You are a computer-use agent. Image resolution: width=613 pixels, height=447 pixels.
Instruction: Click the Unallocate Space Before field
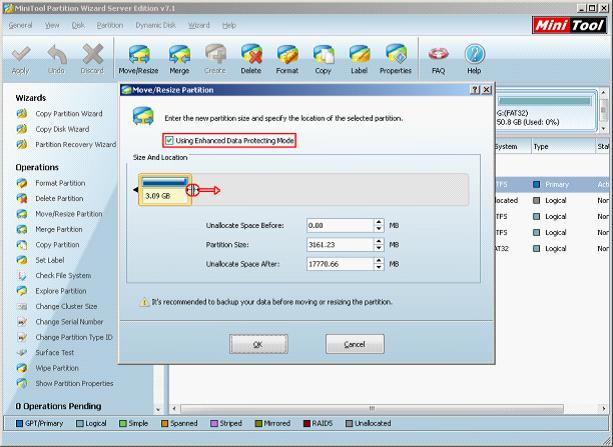(340, 226)
